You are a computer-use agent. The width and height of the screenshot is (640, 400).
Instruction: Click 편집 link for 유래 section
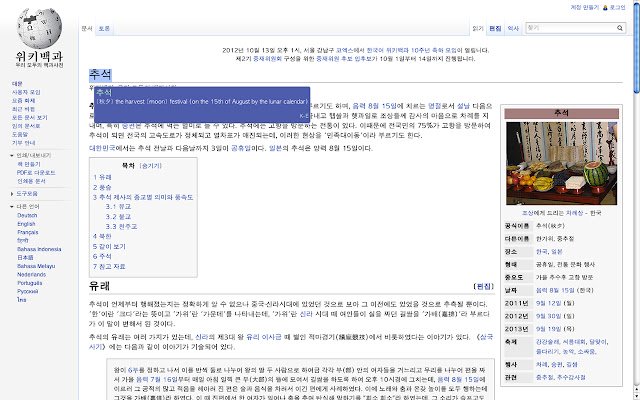484,287
